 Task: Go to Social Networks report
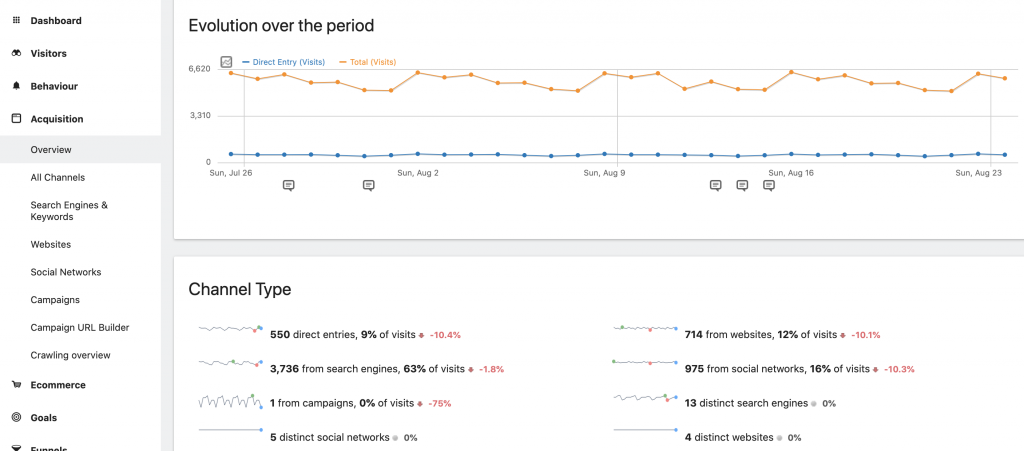(65, 272)
